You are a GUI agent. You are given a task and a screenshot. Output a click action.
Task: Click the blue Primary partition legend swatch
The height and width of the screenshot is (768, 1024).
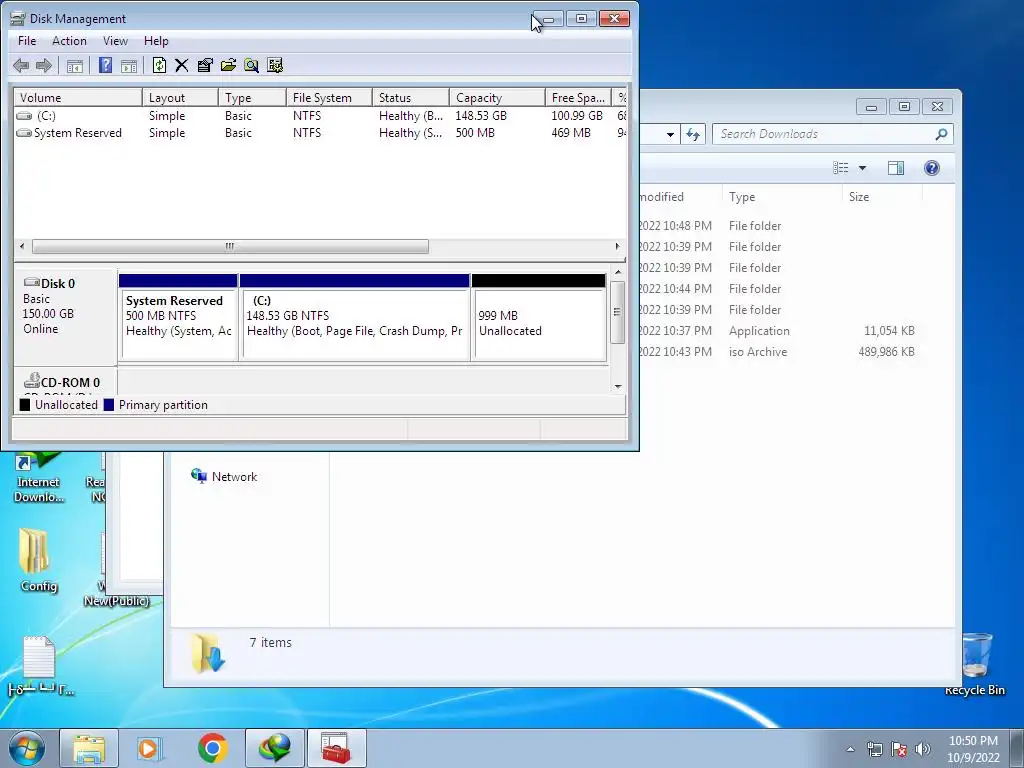point(108,405)
